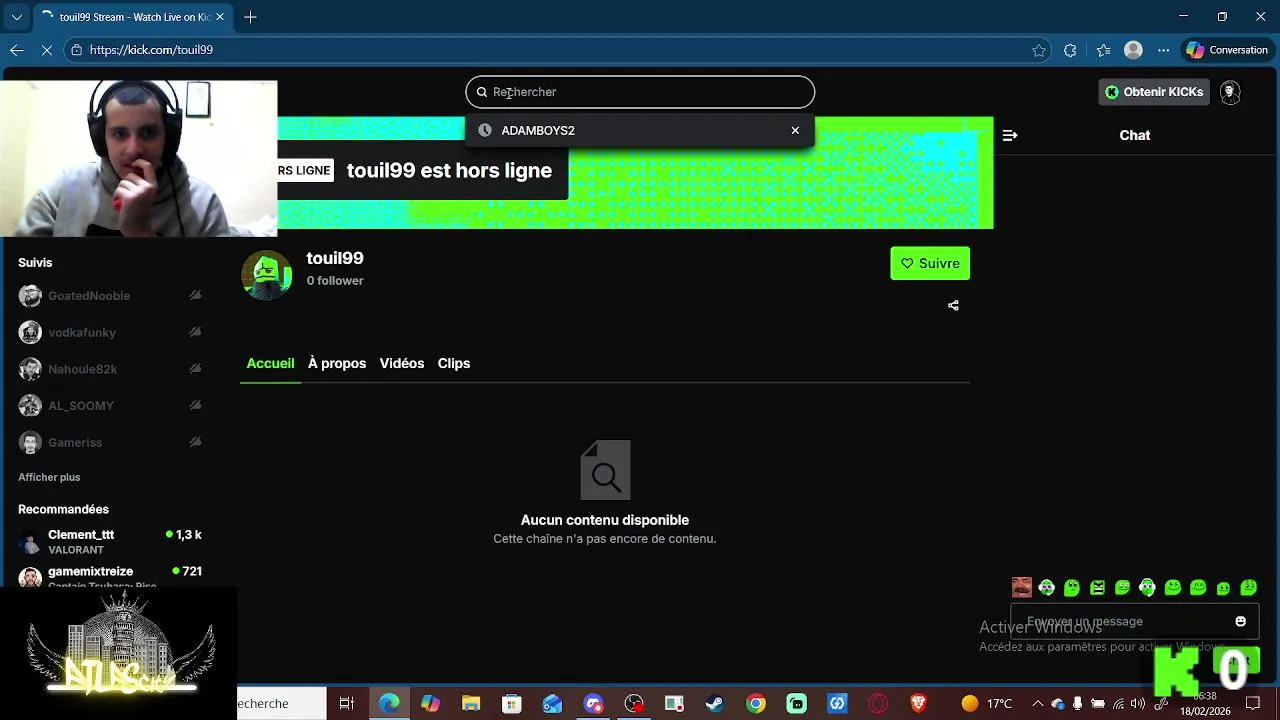The width and height of the screenshot is (1280, 720).
Task: View site information icon in address bar
Action: click(x=76, y=50)
